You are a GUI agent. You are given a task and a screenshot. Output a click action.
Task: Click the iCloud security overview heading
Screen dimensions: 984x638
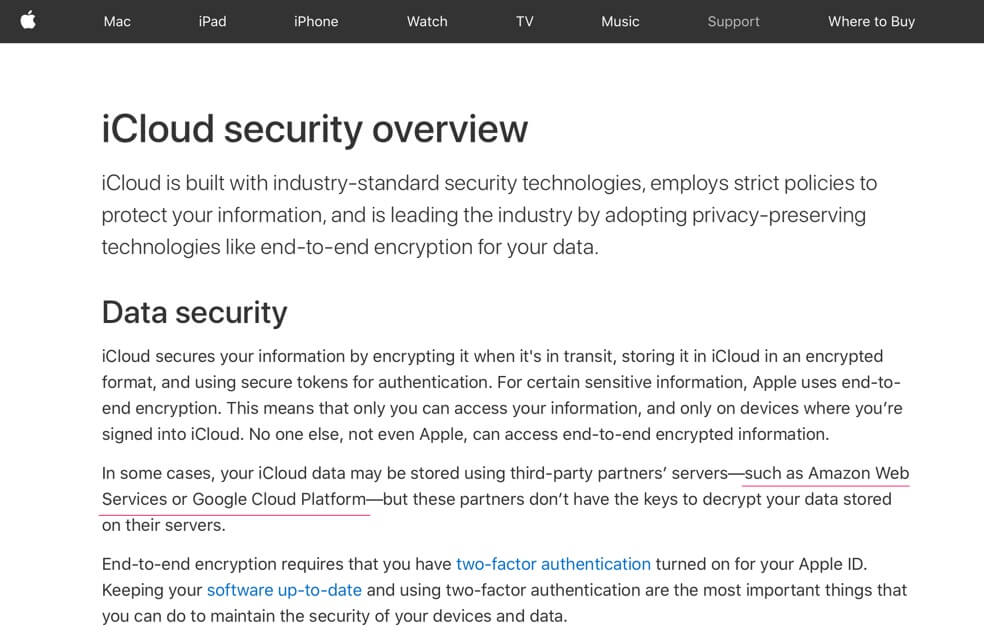coord(314,129)
